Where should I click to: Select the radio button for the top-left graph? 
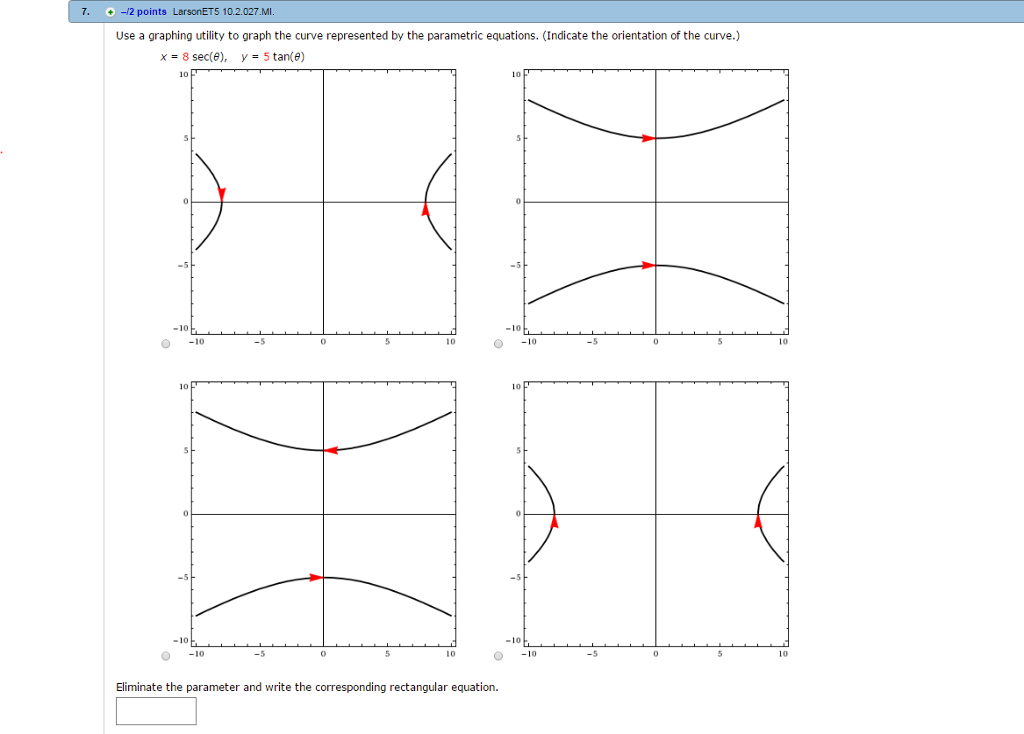tap(163, 345)
